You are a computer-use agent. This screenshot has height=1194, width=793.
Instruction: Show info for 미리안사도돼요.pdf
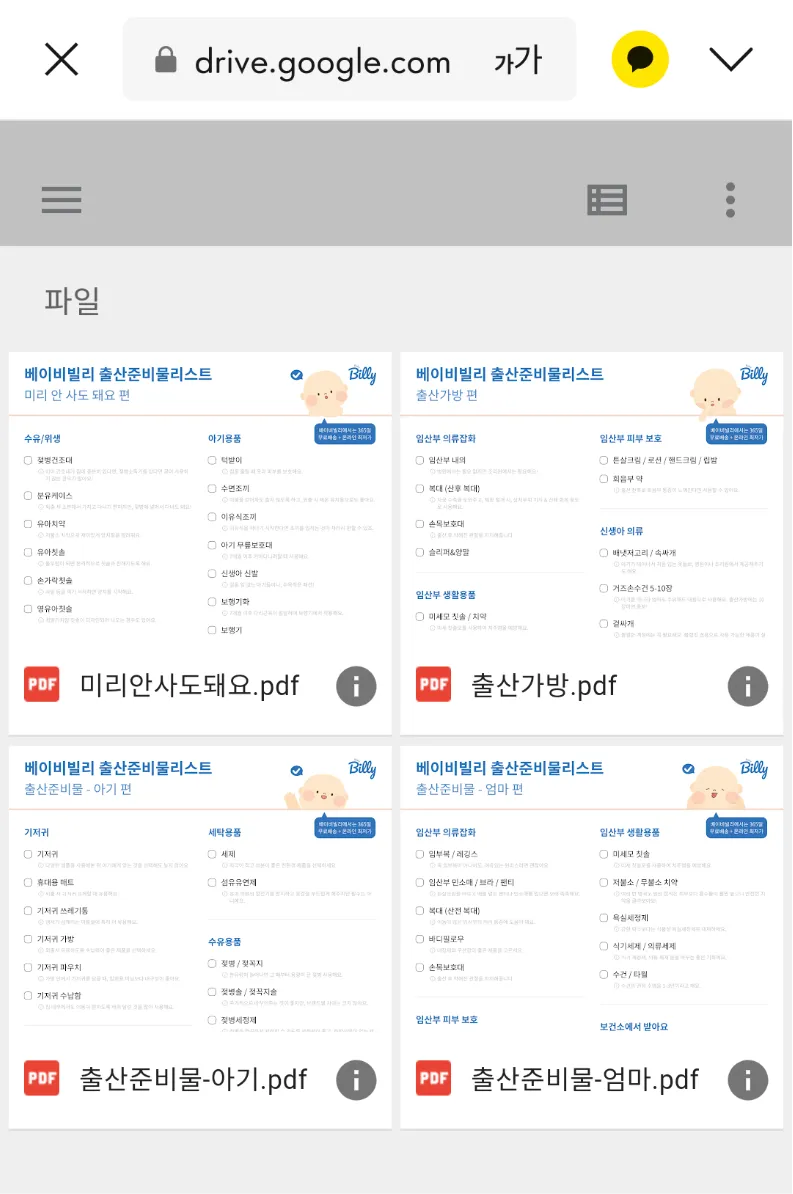click(x=357, y=686)
